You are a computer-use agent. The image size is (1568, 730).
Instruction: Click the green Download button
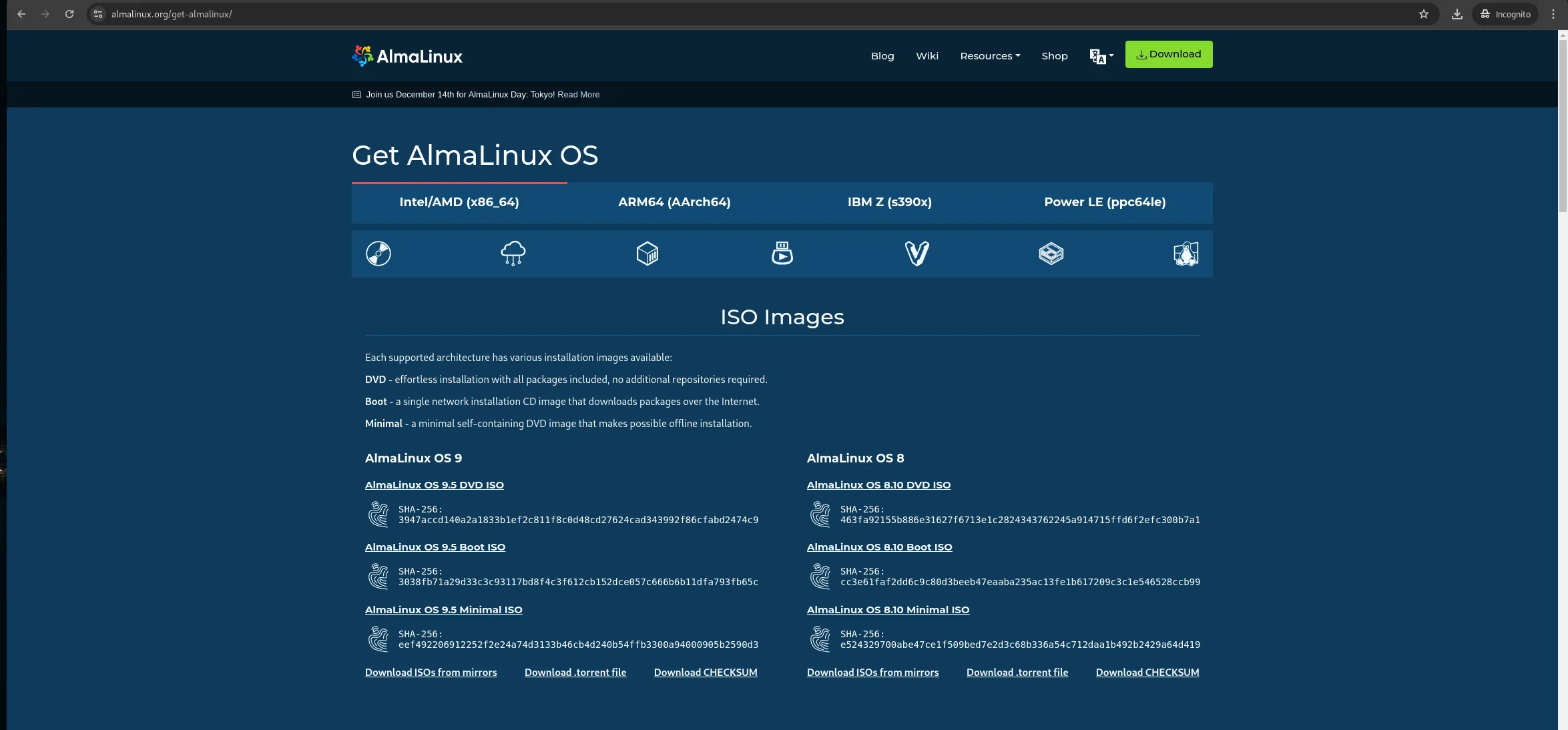point(1169,54)
